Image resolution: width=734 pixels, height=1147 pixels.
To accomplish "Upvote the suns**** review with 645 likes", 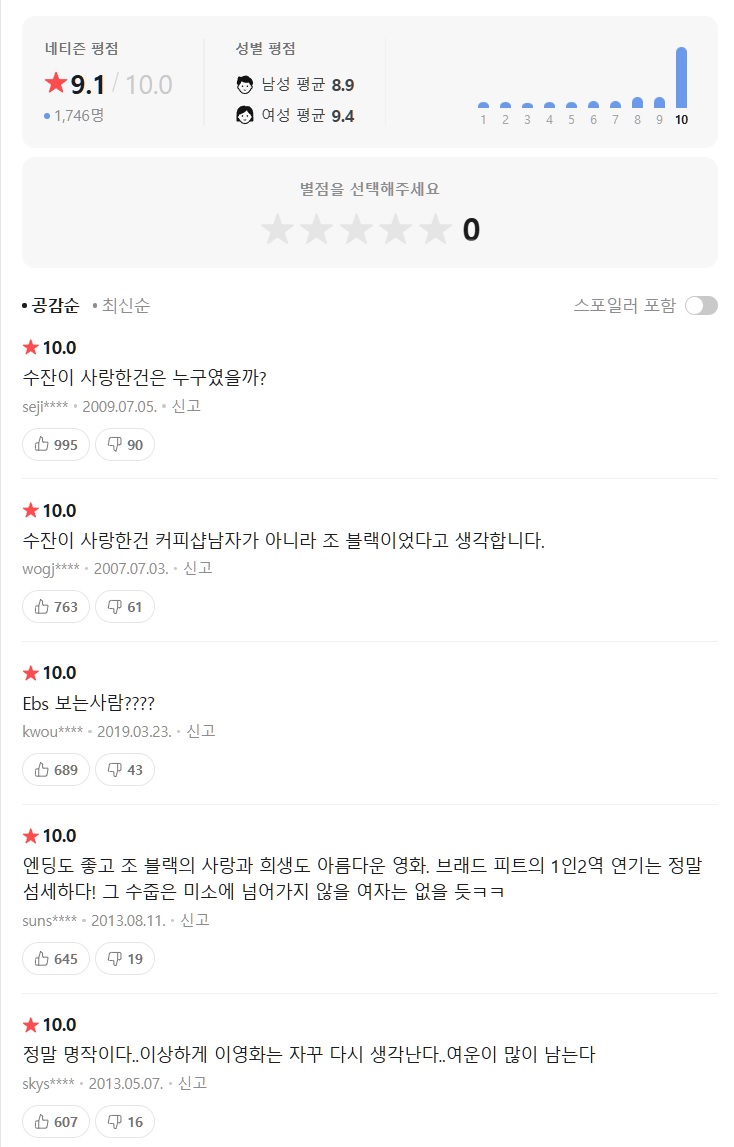I will 56,959.
